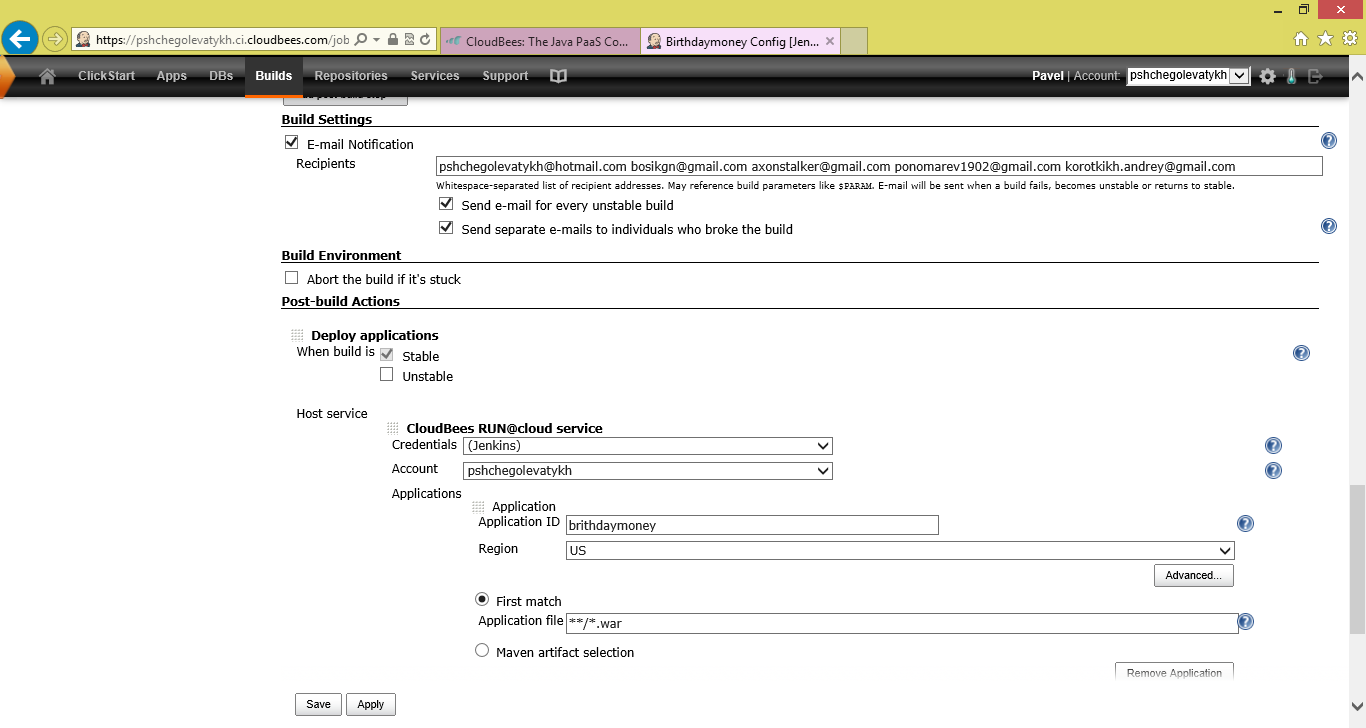Open the Region dropdown
The height and width of the screenshot is (728, 1366).
click(x=900, y=551)
